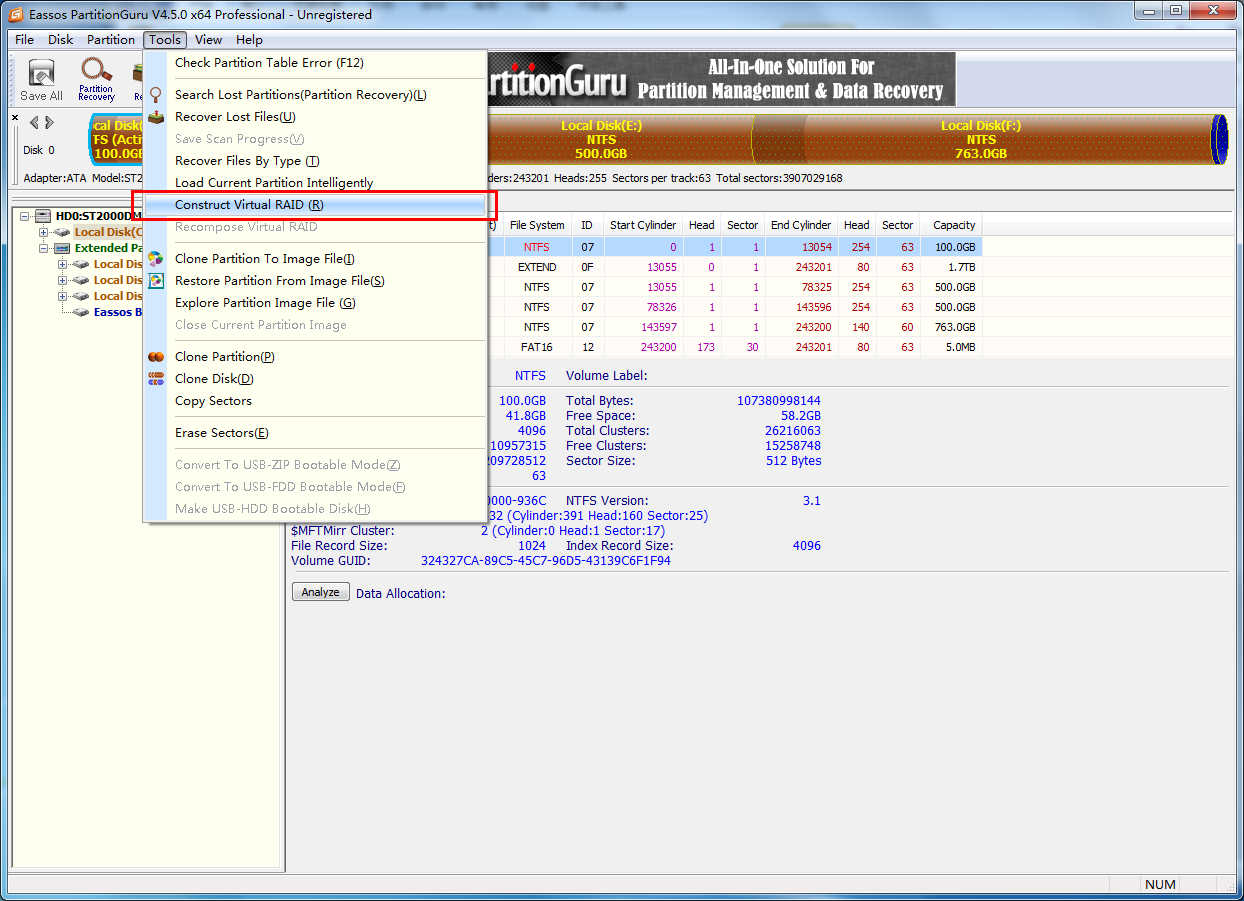Click the Save All toolbar icon
This screenshot has height=901, width=1244.
pos(41,79)
